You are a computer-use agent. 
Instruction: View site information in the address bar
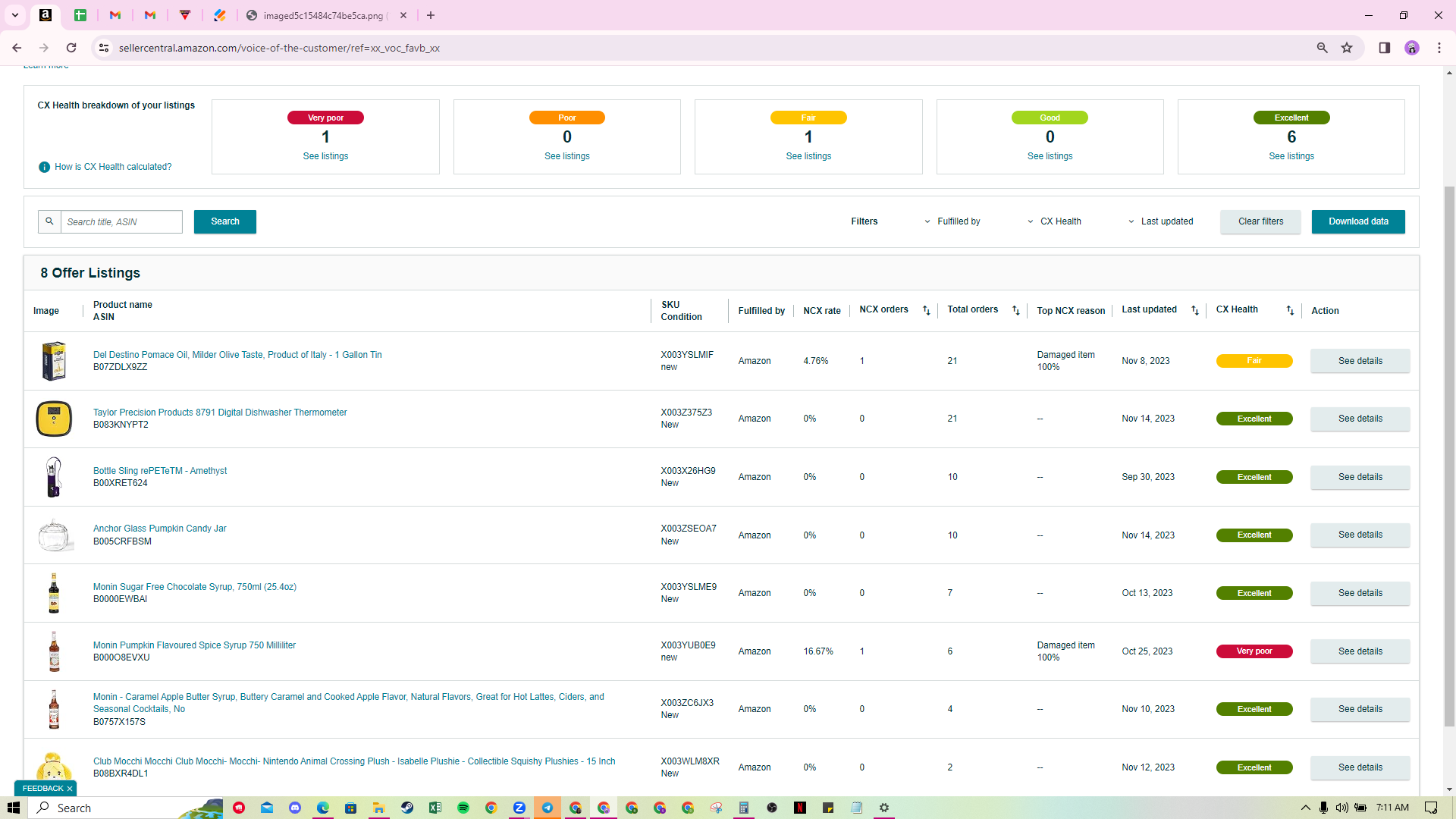click(104, 48)
